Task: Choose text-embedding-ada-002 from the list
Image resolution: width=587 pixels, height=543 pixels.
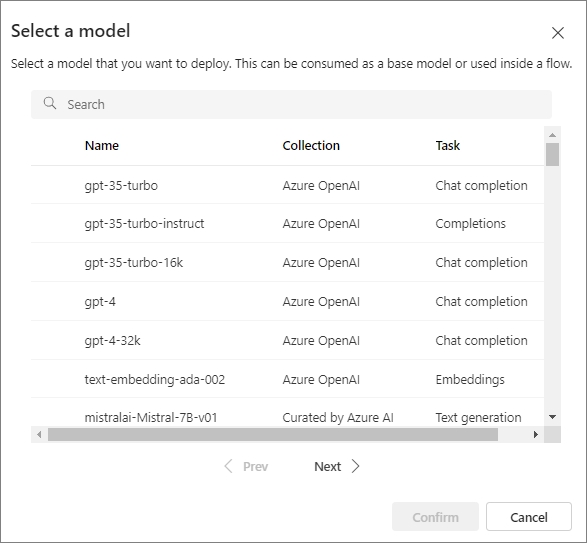Action: coord(288,379)
